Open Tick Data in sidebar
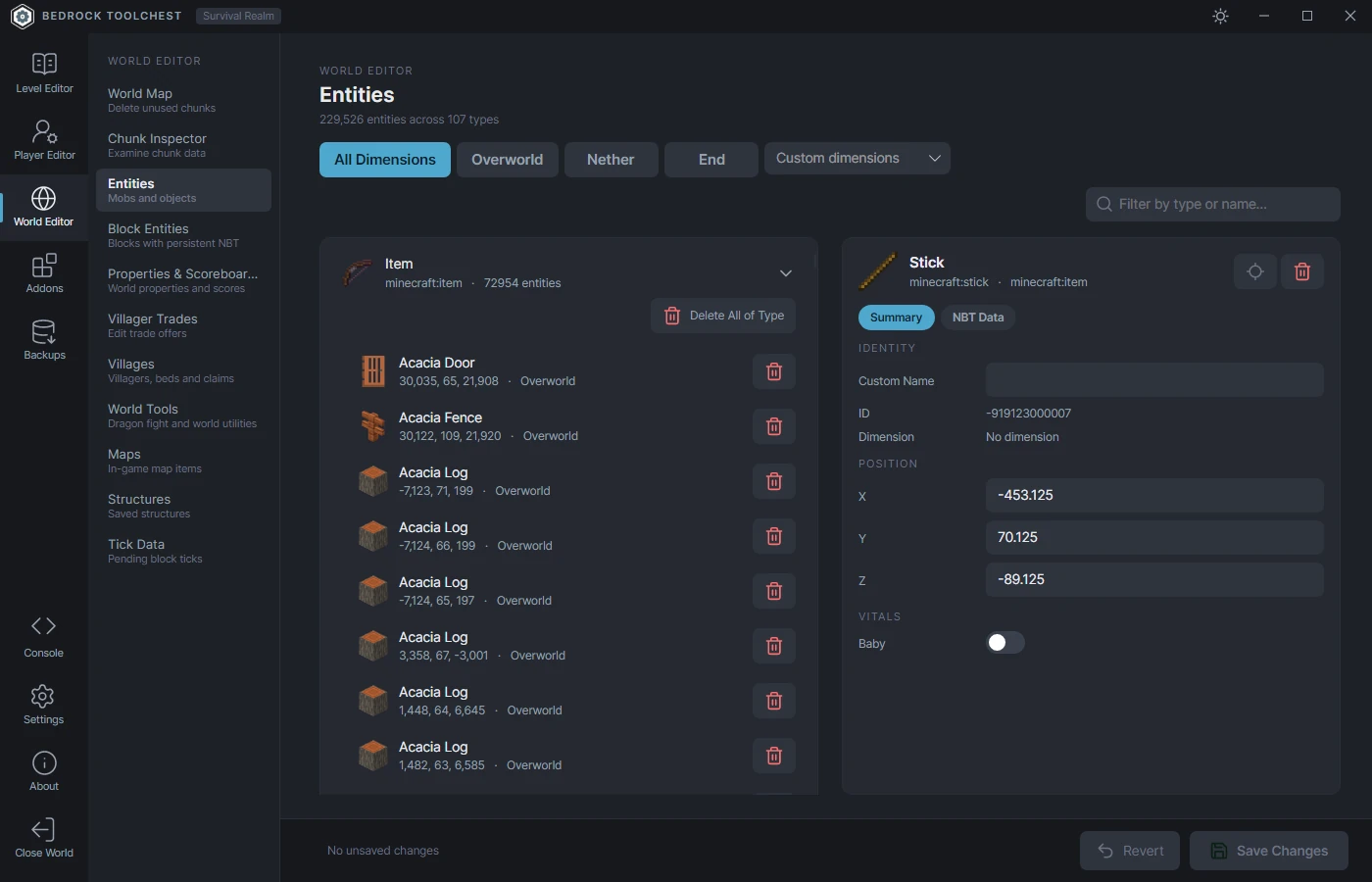This screenshot has height=882, width=1372. click(x=183, y=551)
